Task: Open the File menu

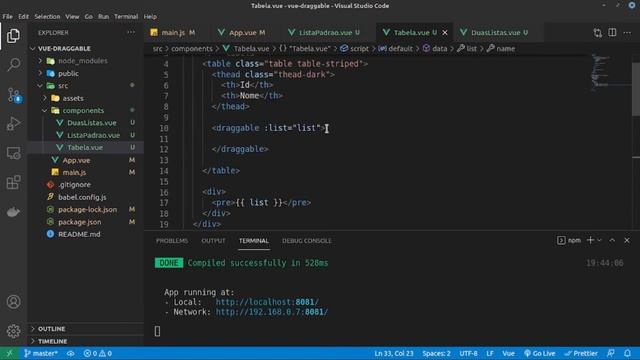Action: pos(8,17)
